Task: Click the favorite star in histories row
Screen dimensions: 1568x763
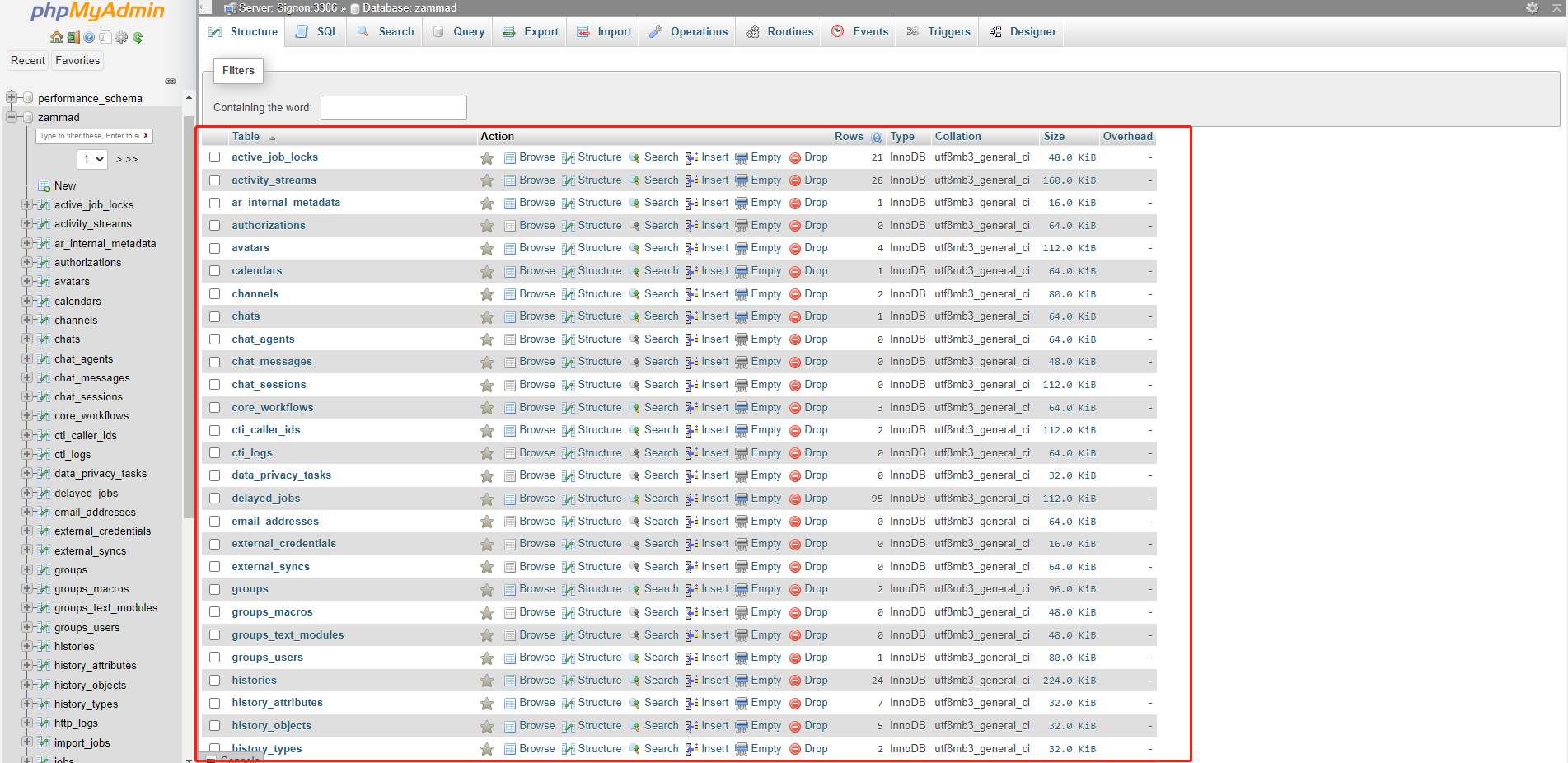Action: [x=487, y=681]
